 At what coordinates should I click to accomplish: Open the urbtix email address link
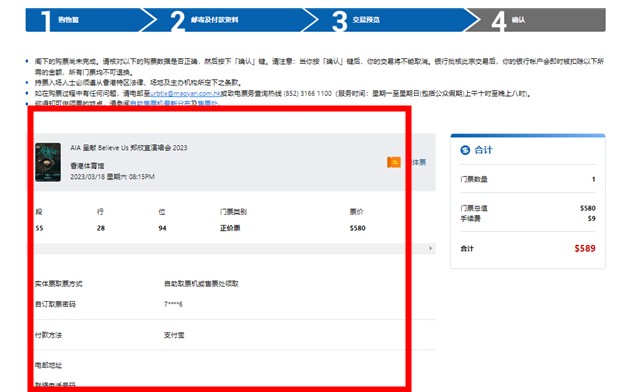(x=186, y=94)
